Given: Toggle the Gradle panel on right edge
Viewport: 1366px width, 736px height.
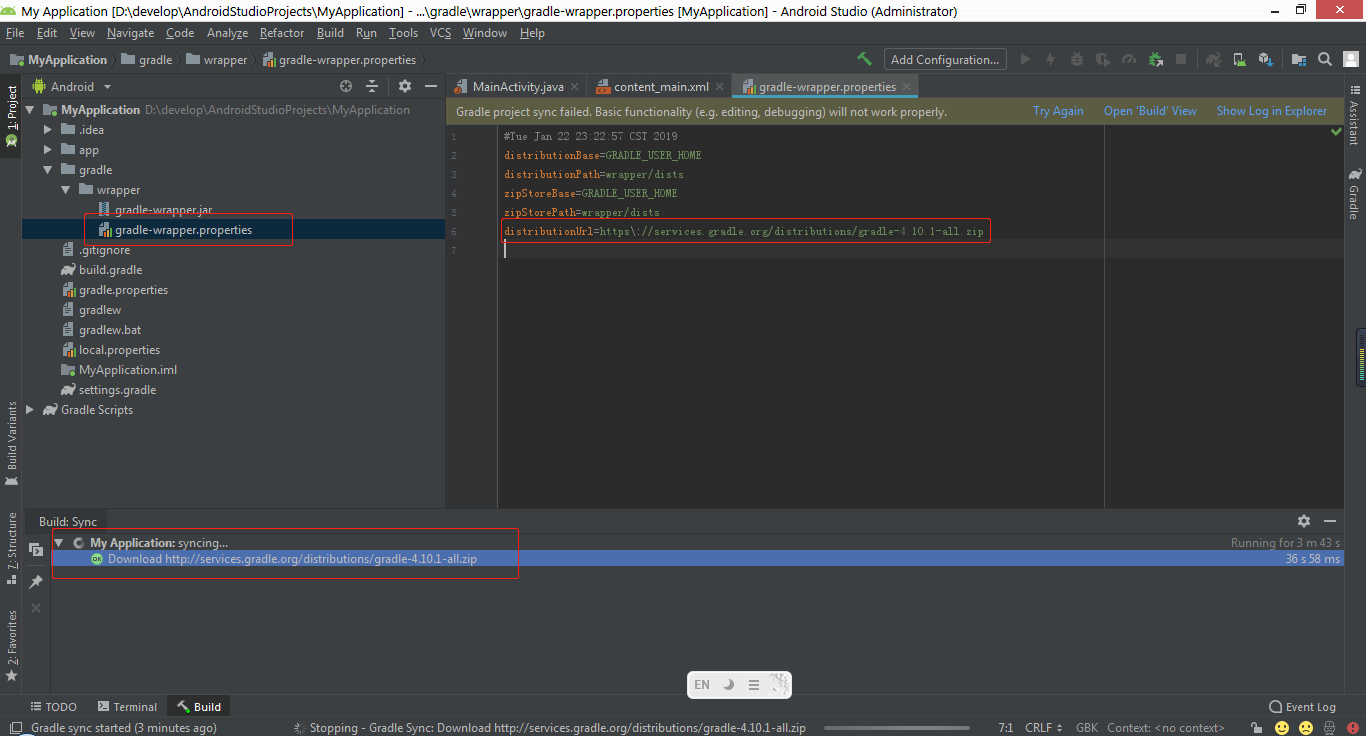Looking at the screenshot, I should [1354, 195].
